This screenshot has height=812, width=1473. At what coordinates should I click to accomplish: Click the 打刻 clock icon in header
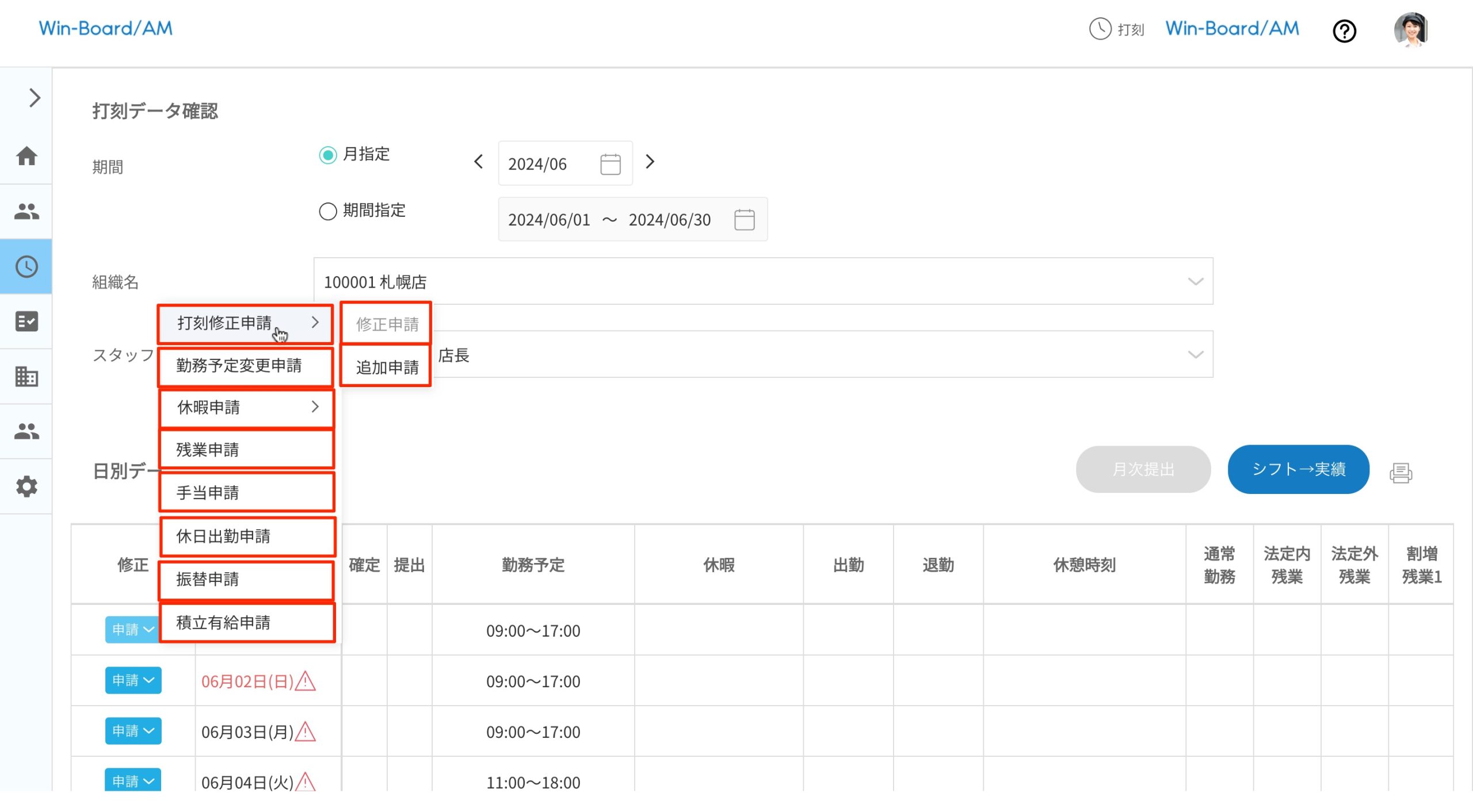[1100, 29]
